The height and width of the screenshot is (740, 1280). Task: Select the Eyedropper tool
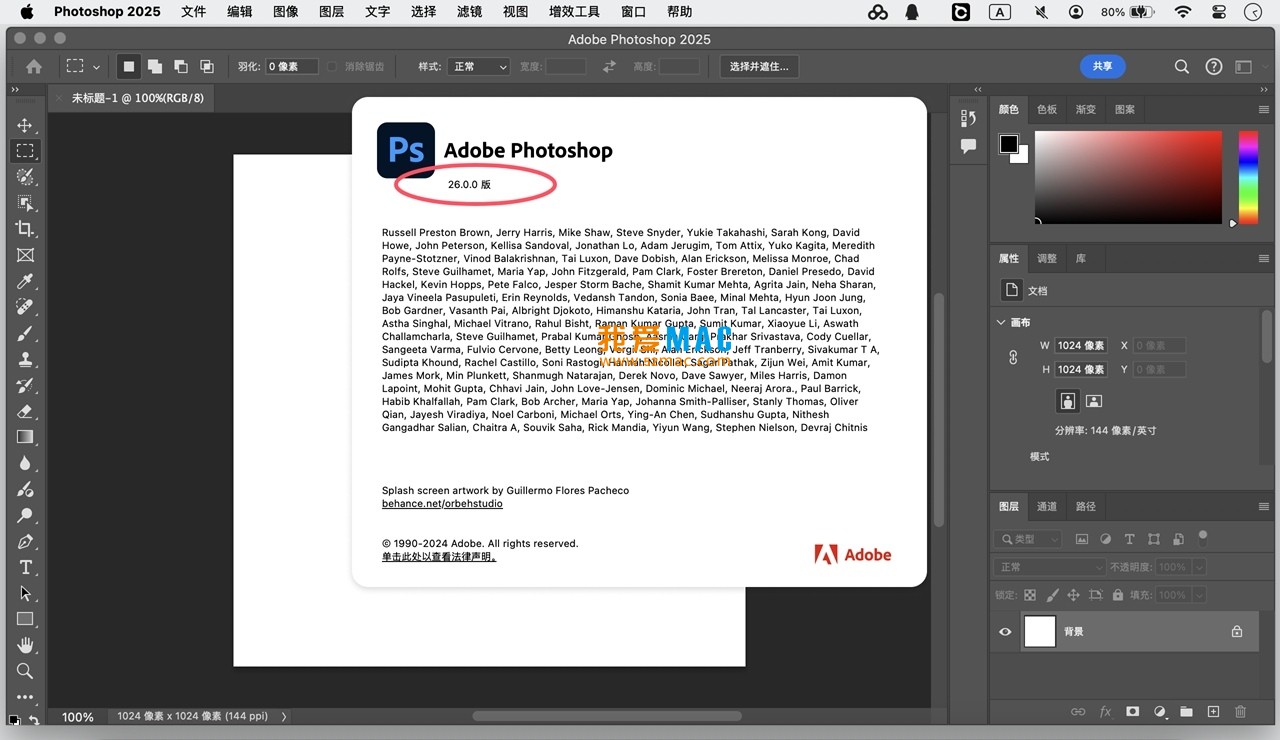coord(26,280)
